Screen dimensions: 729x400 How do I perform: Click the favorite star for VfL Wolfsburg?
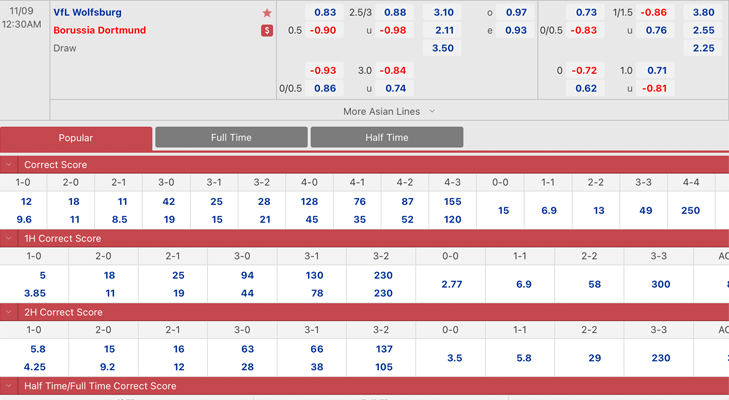267,13
